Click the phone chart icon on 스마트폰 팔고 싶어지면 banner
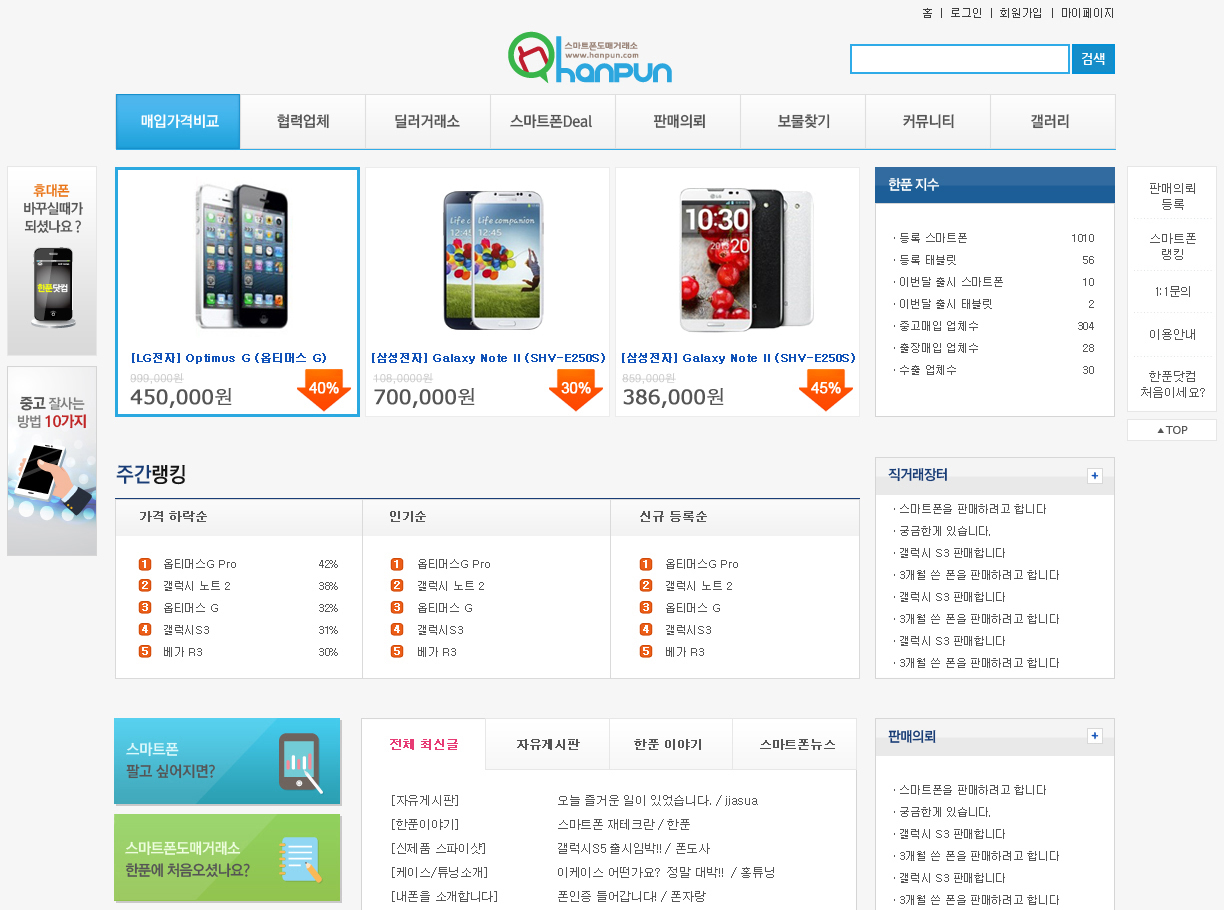Screen dimensions: 1224x910 click(300, 763)
